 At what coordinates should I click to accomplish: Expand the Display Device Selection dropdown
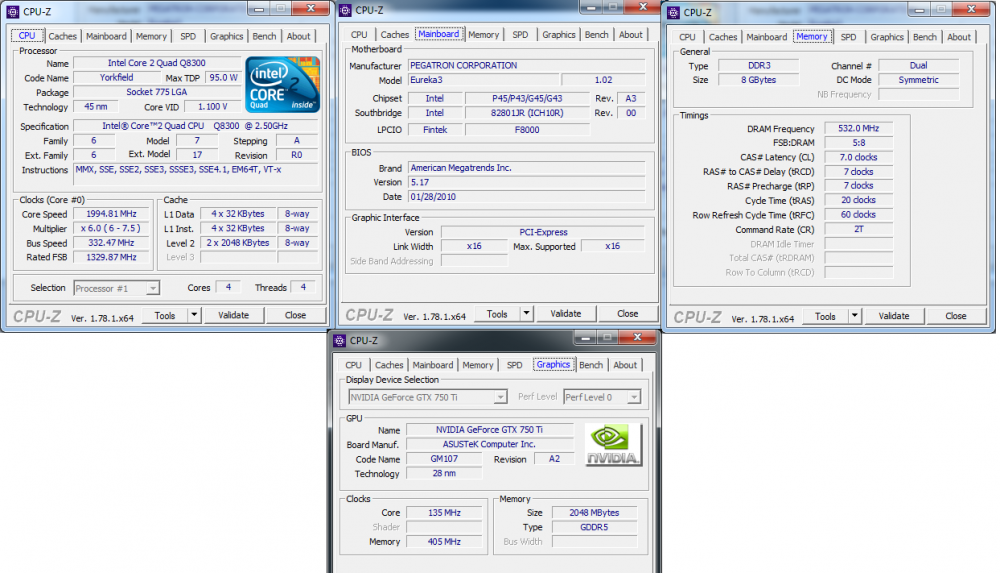click(x=501, y=397)
